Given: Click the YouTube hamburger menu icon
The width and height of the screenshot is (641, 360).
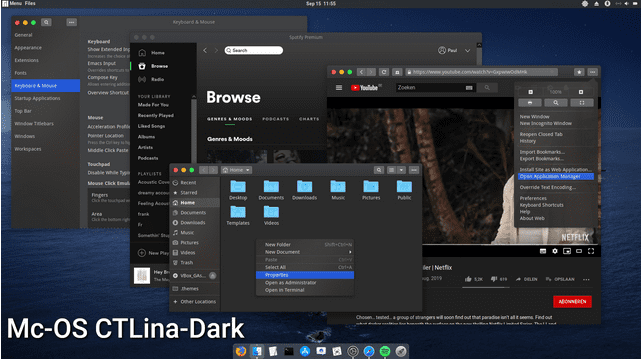Looking at the screenshot, I should pyautogui.click(x=339, y=87).
